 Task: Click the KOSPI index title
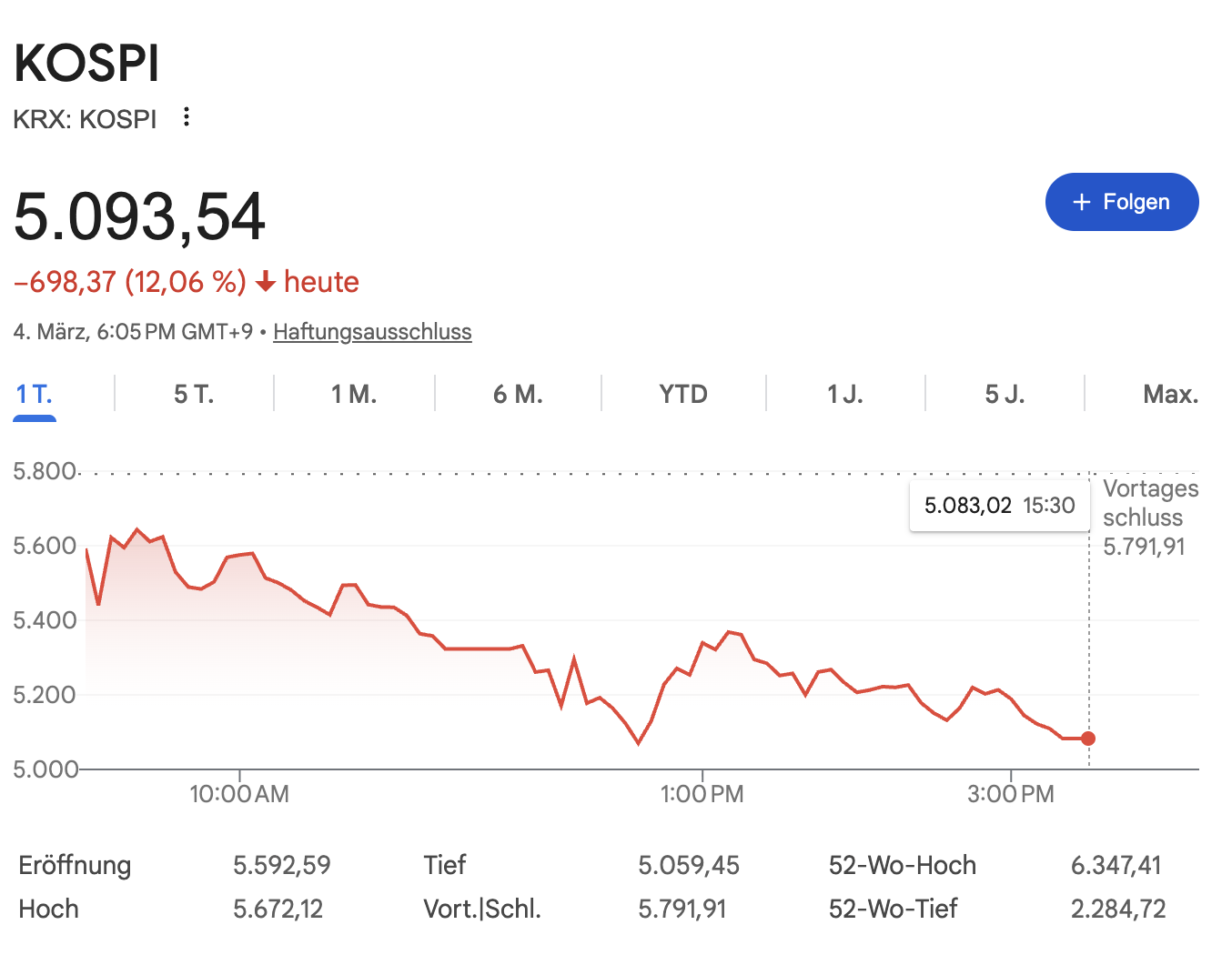[x=87, y=64]
